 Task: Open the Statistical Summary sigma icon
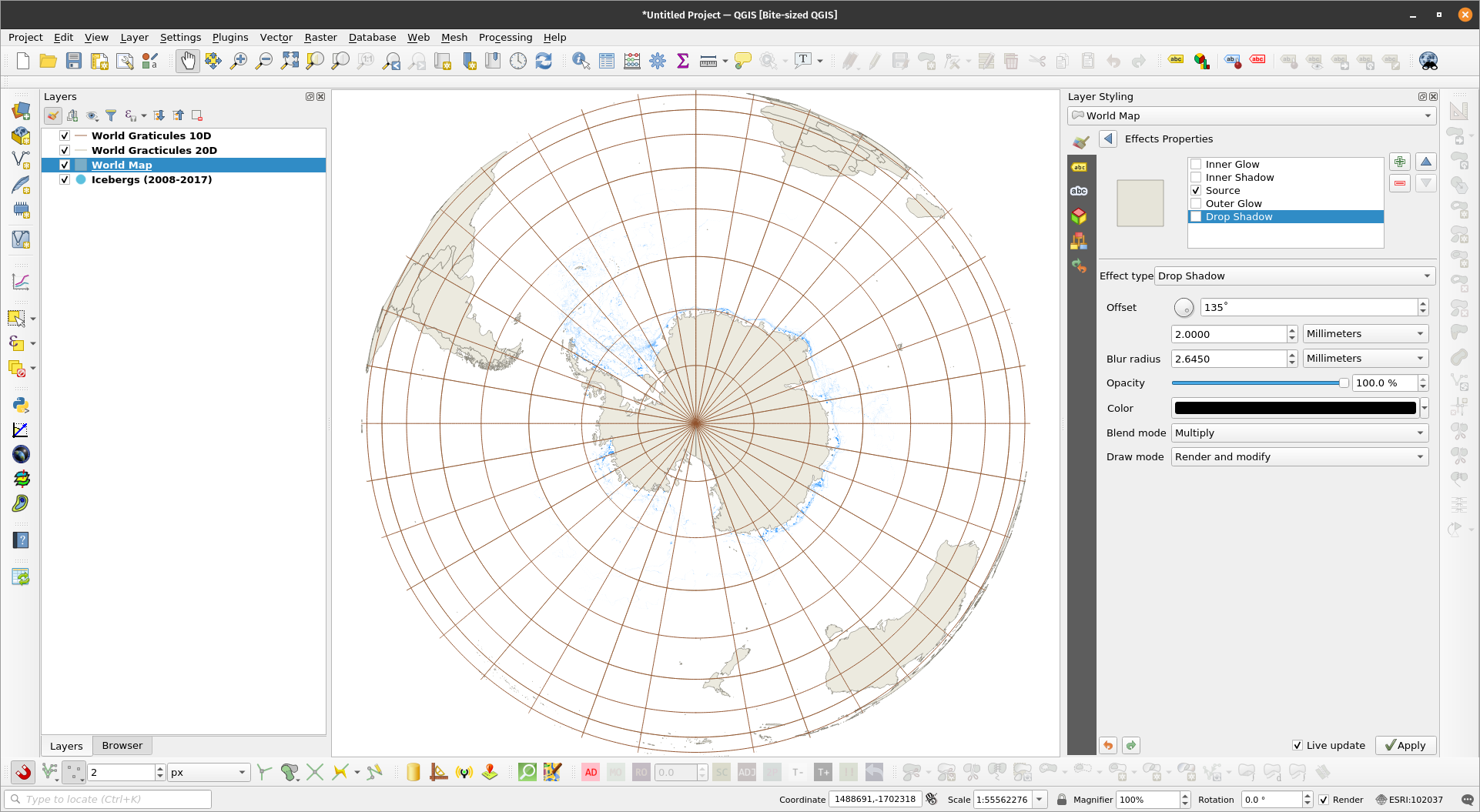coord(682,61)
